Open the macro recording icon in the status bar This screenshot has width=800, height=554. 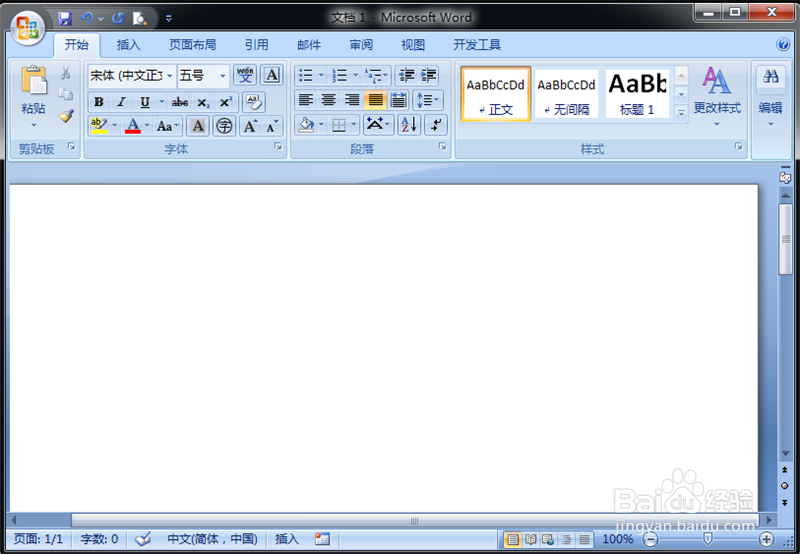pos(322,539)
